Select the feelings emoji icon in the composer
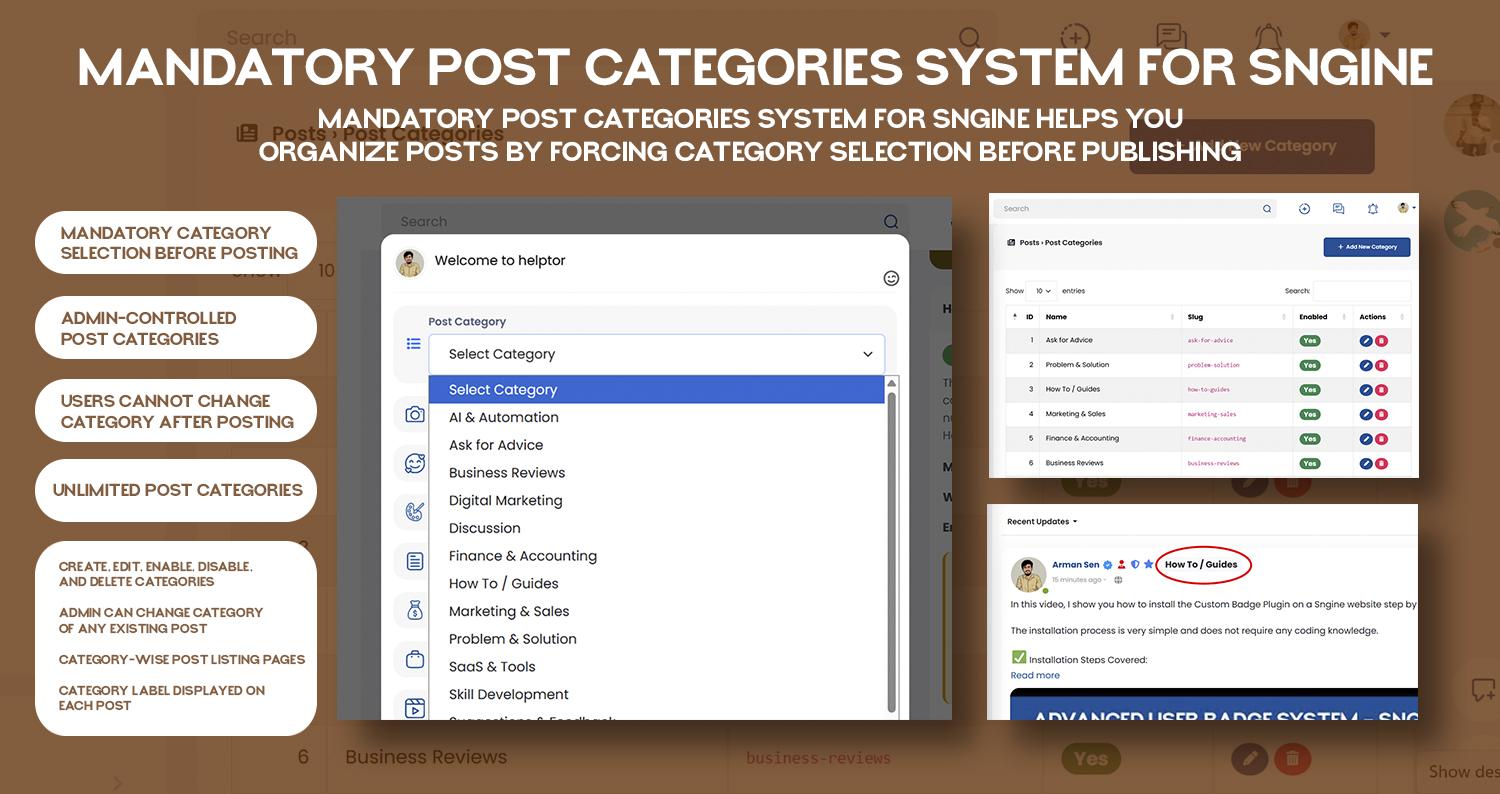This screenshot has height=794, width=1500. (x=412, y=463)
